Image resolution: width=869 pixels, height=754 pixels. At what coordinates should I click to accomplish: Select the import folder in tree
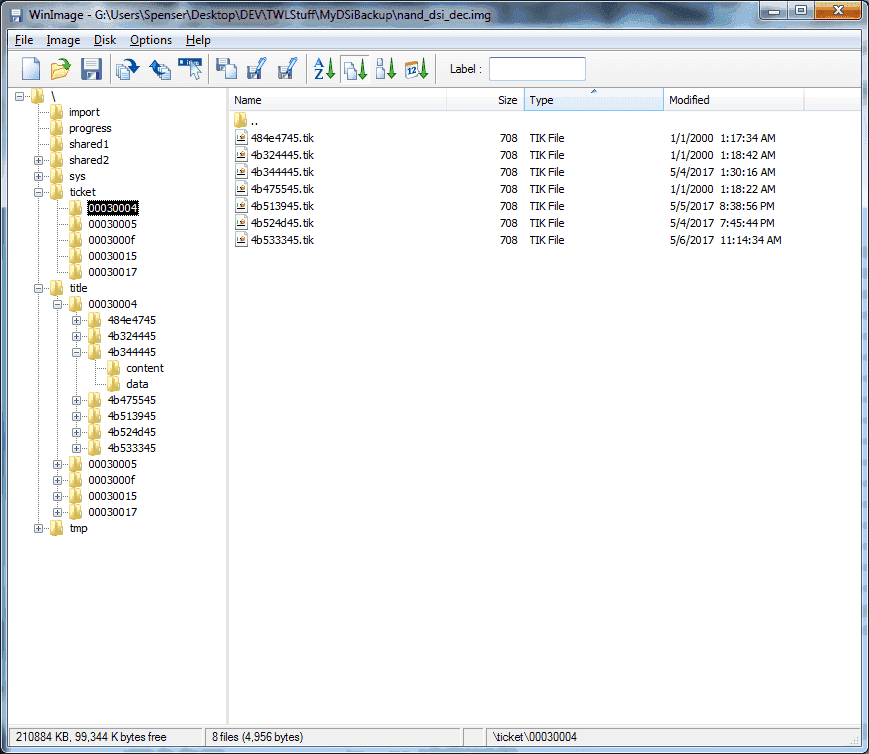[84, 112]
